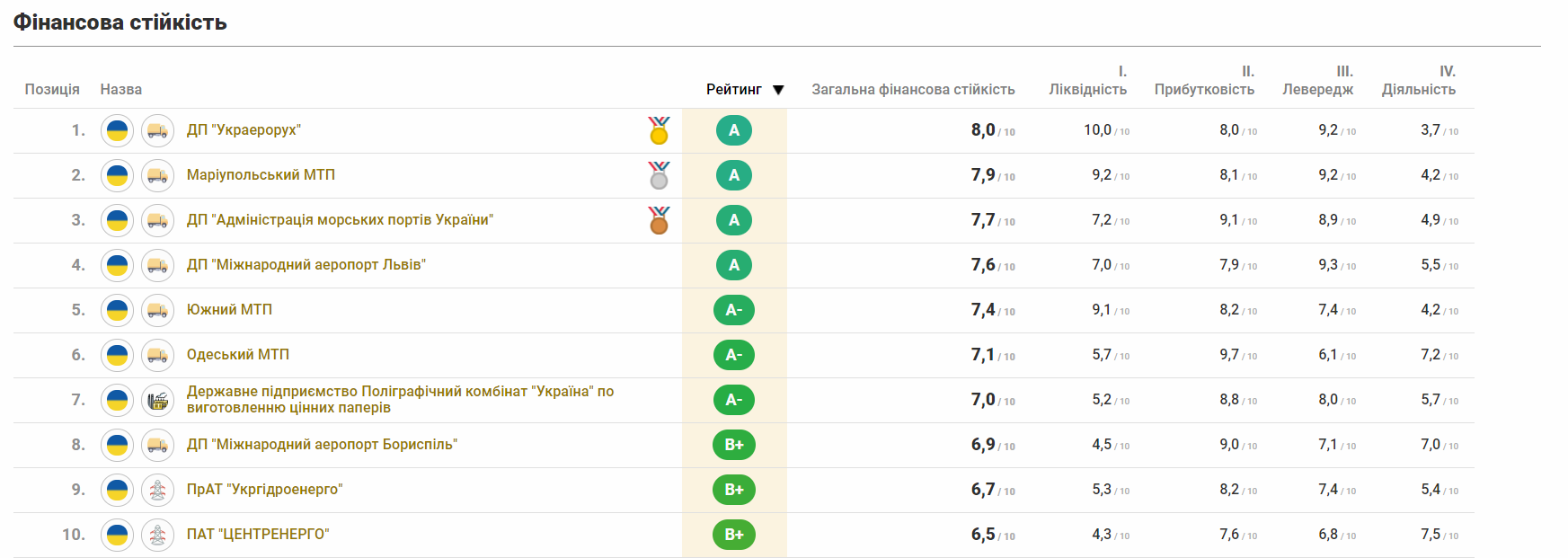1568x558 pixels.
Task: Click the energy tower icon for ПрАТ "Укргідроенерго"
Action: click(158, 490)
